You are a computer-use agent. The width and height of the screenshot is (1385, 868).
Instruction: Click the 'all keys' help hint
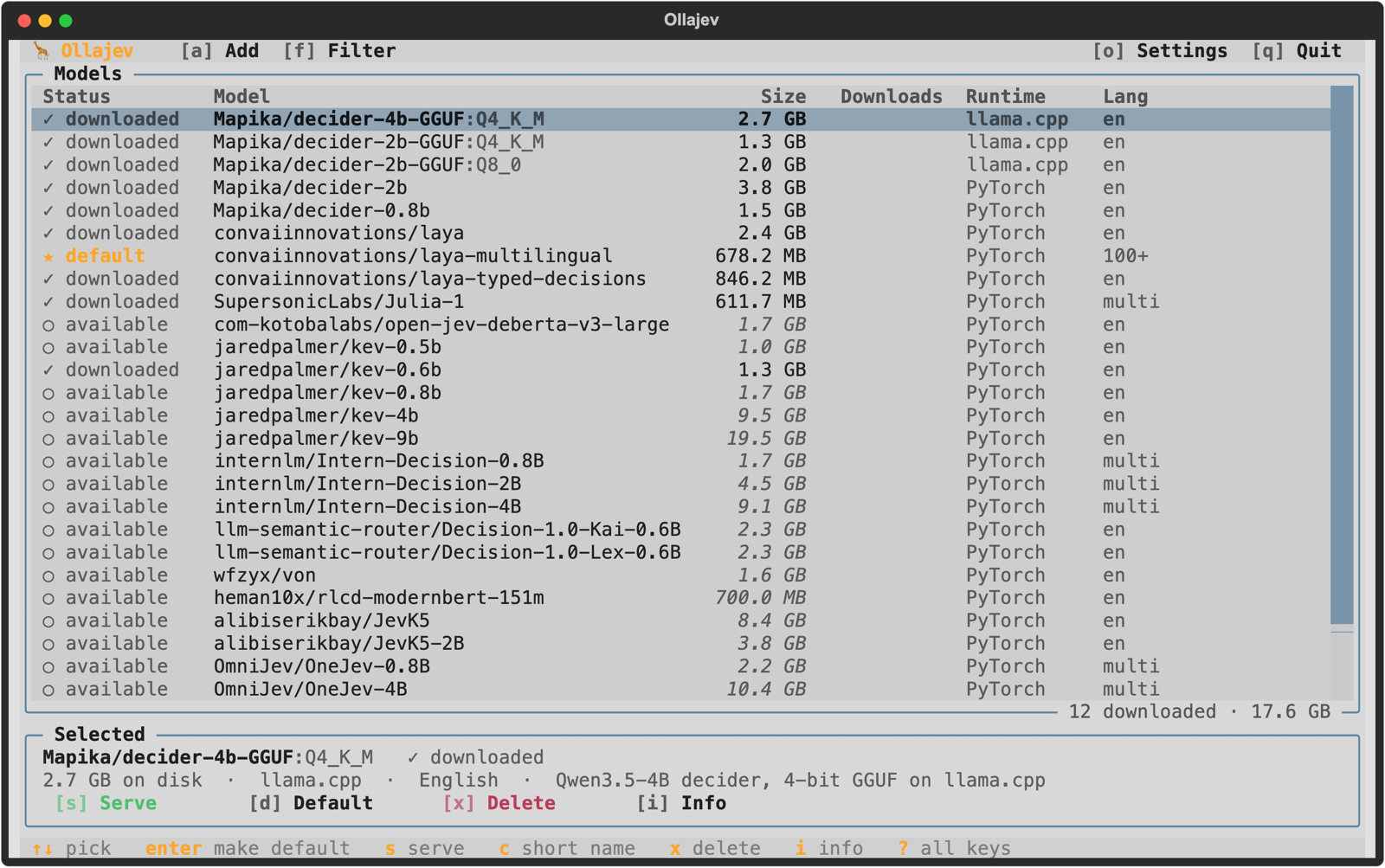click(954, 849)
